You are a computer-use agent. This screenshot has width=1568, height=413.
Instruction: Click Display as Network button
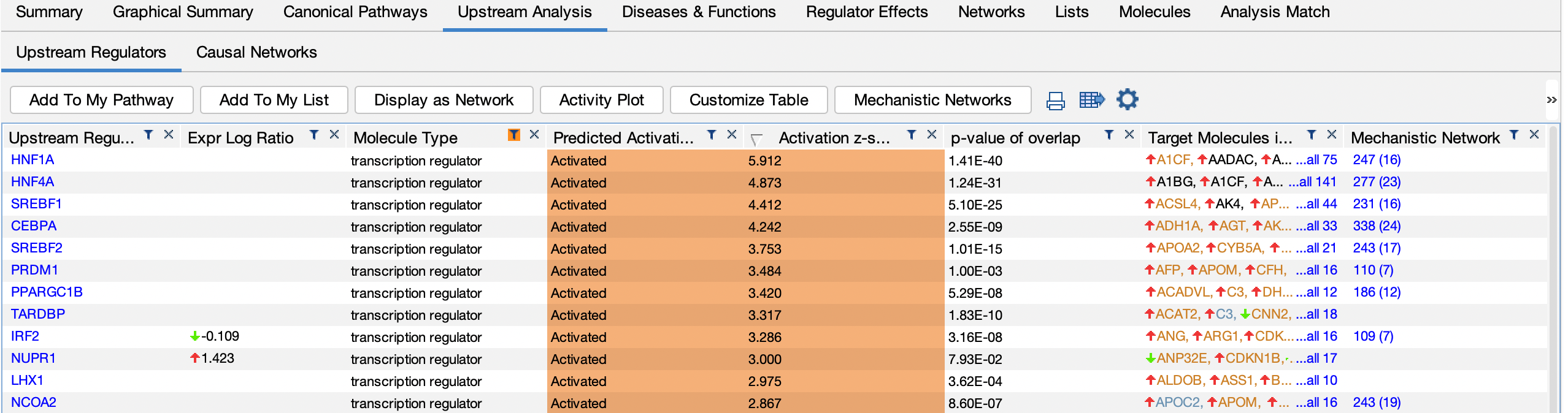[x=444, y=100]
